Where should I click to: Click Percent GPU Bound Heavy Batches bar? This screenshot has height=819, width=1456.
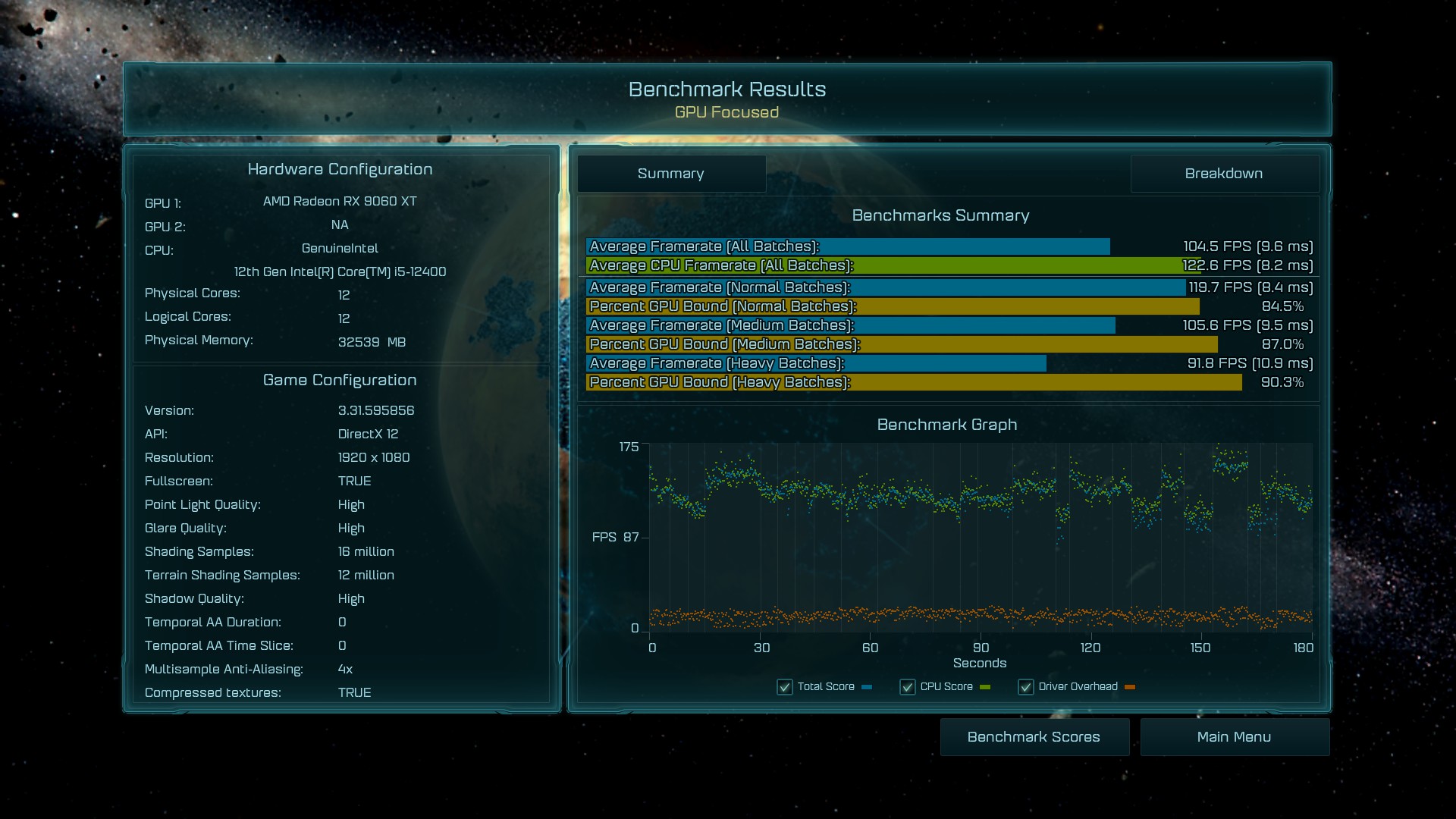(x=913, y=382)
